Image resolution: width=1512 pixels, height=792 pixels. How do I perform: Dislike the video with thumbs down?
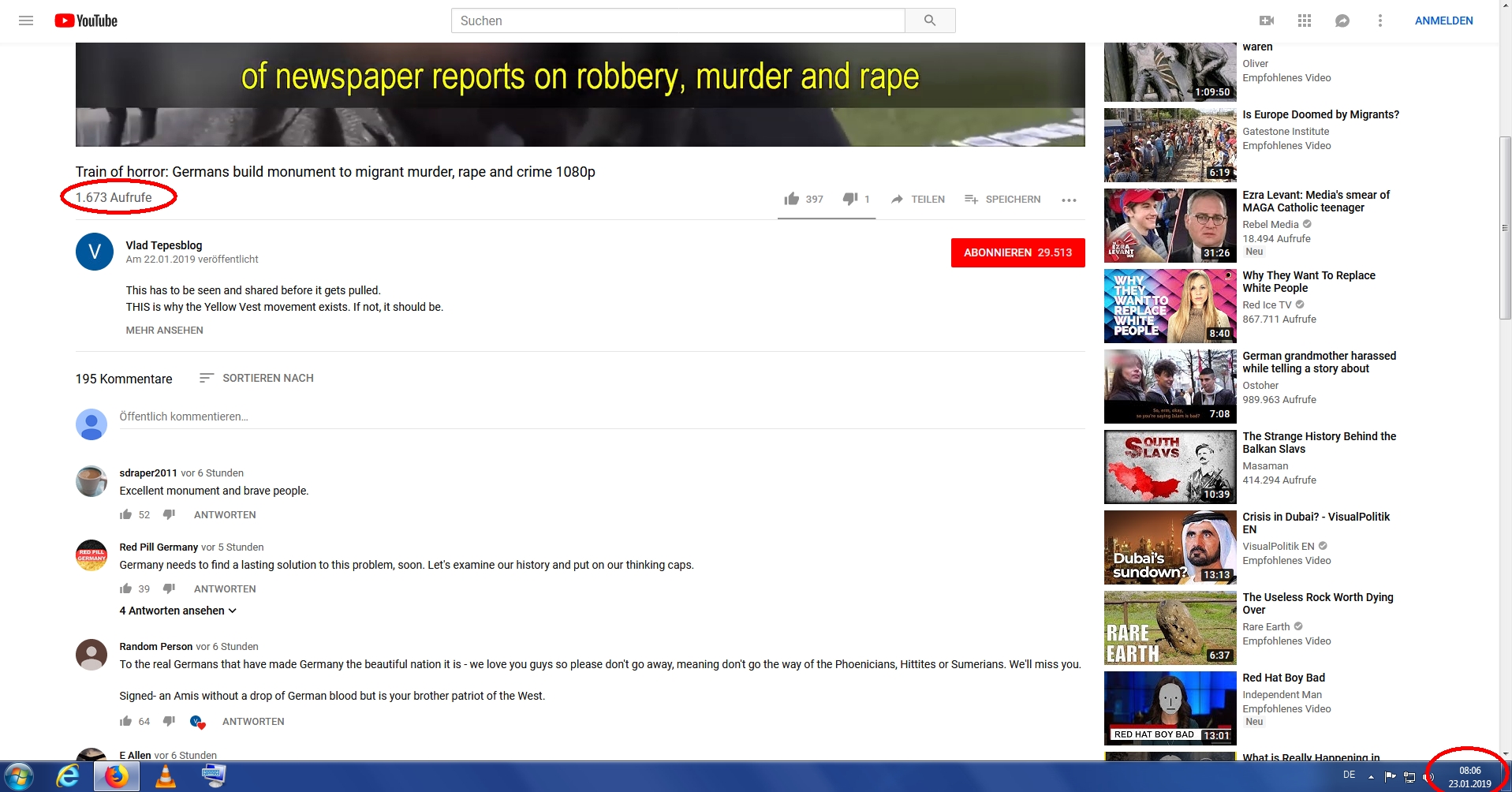pos(856,199)
